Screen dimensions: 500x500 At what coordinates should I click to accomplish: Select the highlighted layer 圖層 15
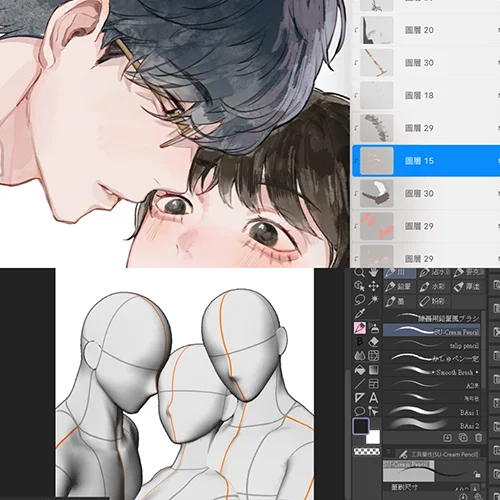(x=426, y=161)
